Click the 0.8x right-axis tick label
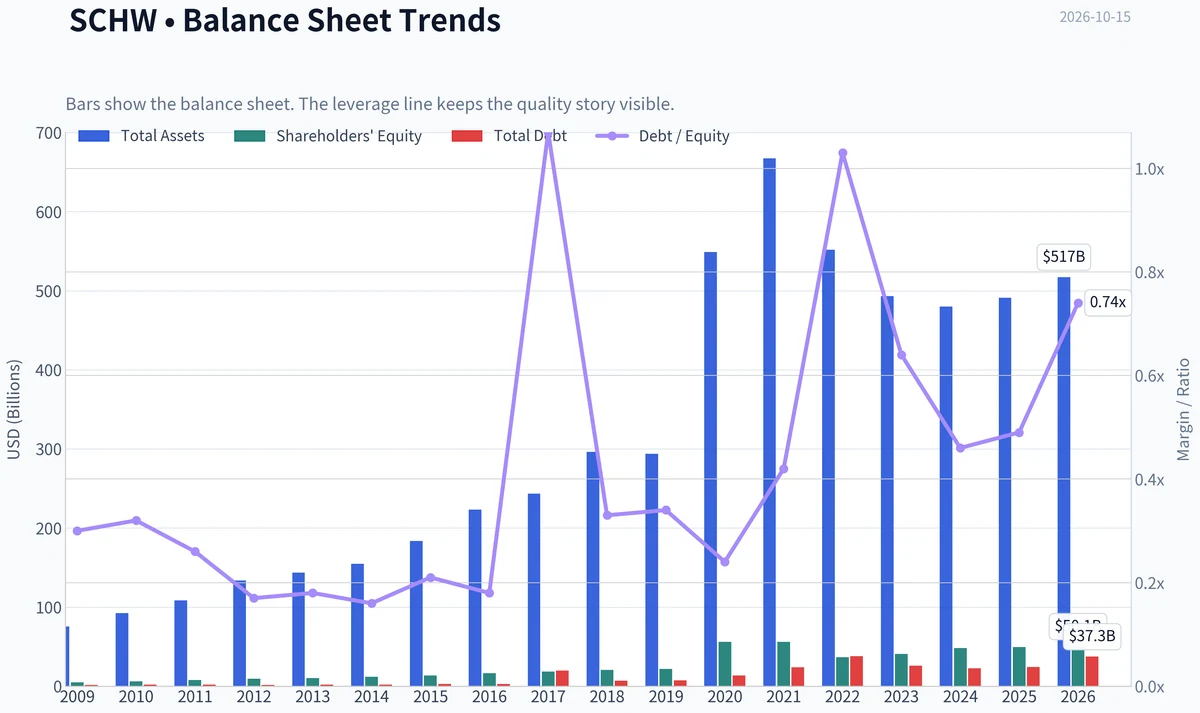1200x713 pixels. click(x=1150, y=272)
